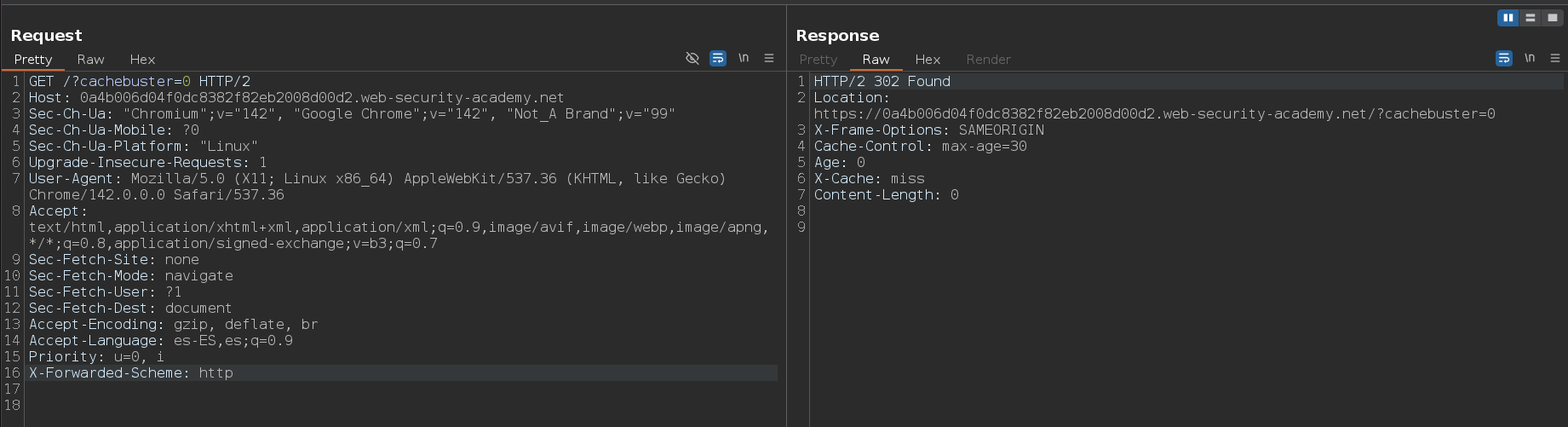The image size is (1568, 427).
Task: Toggle line wrap in the Request editor
Action: (x=718, y=58)
